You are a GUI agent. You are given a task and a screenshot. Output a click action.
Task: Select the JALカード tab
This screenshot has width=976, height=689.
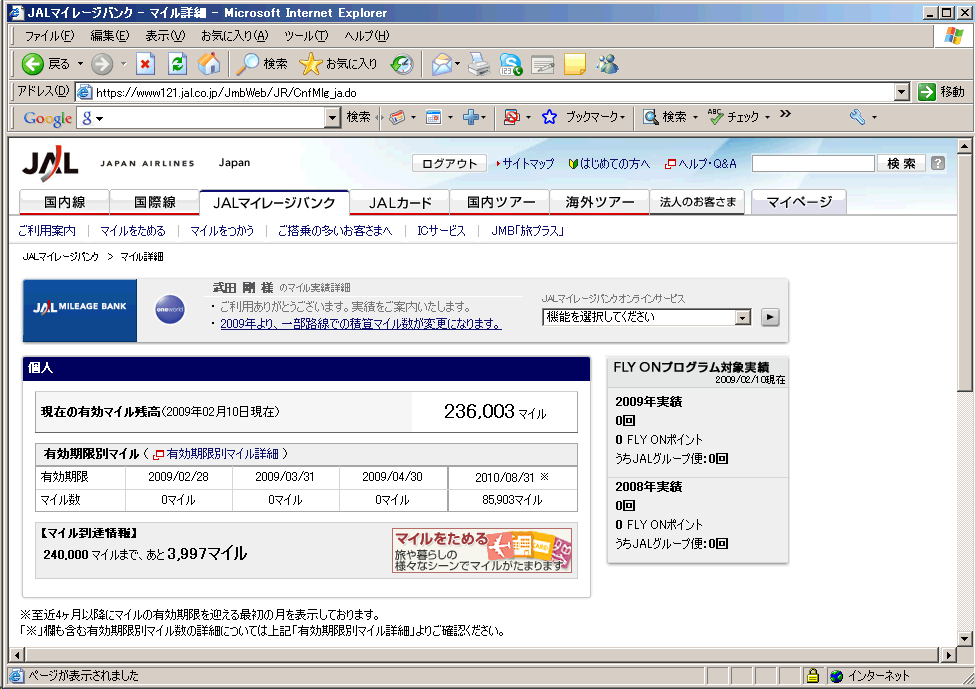click(400, 202)
